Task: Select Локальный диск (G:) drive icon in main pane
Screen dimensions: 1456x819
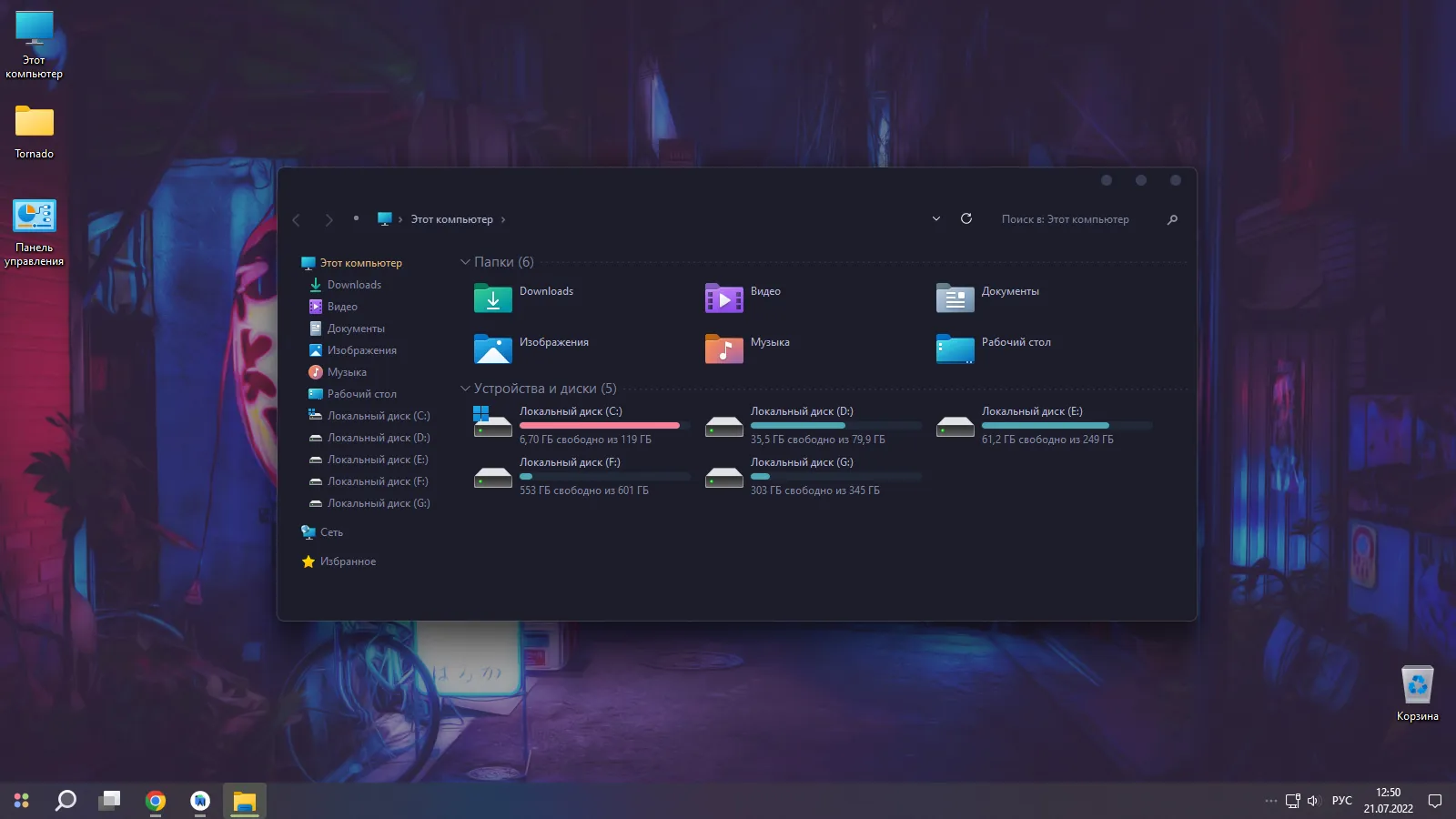Action: (x=724, y=477)
